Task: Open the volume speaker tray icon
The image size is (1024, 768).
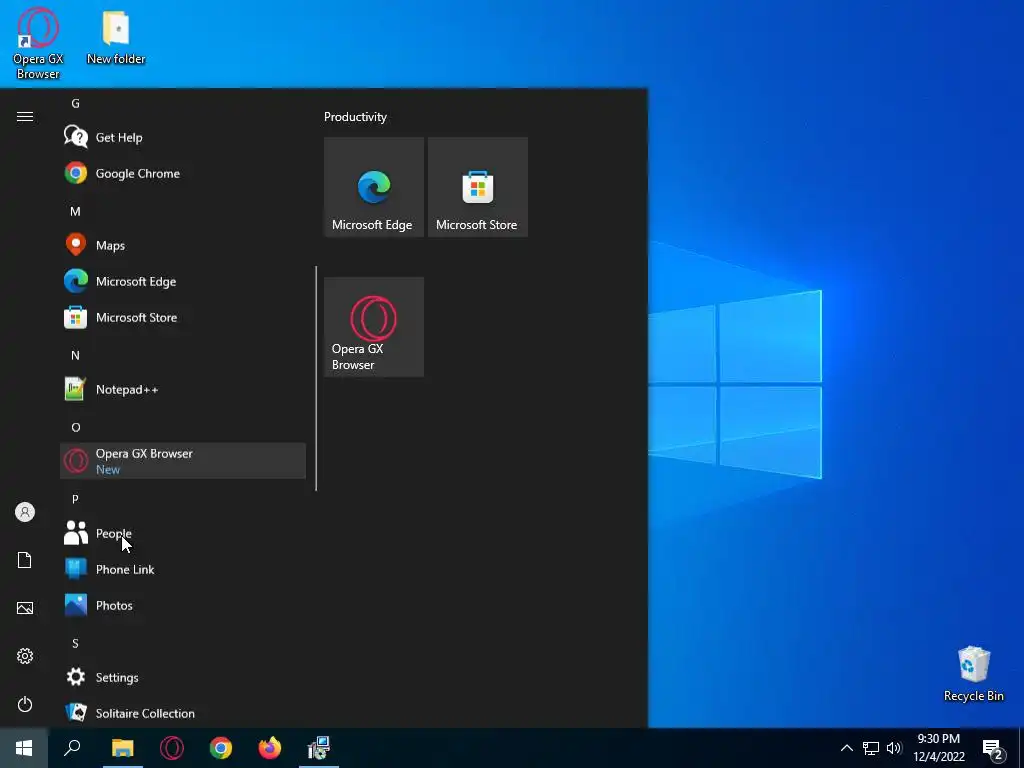Action: tap(894, 748)
